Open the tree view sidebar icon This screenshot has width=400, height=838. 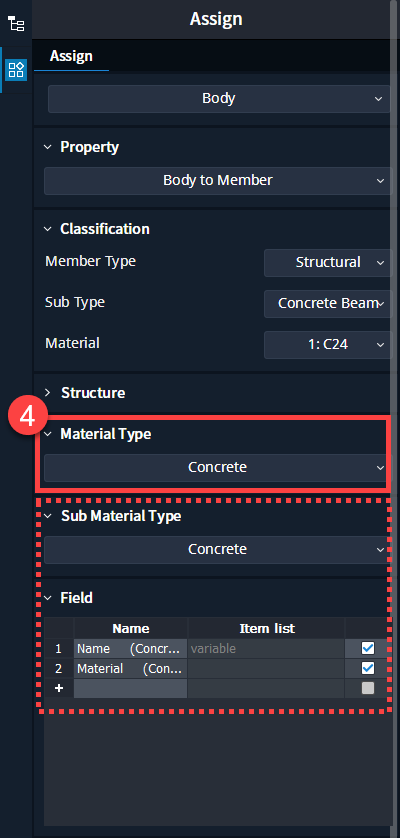(x=17, y=24)
